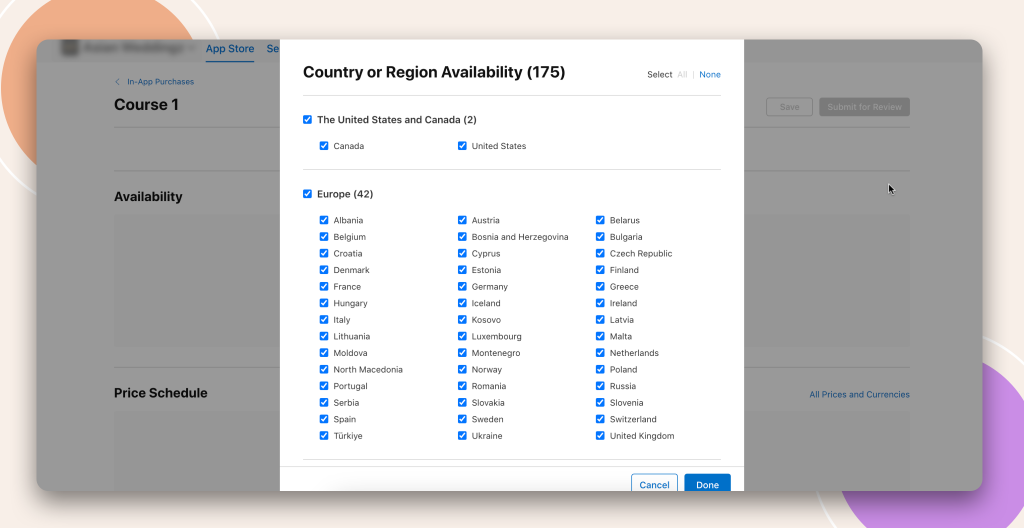Uncheck Moldova
This screenshot has height=528, width=1024.
pos(324,353)
